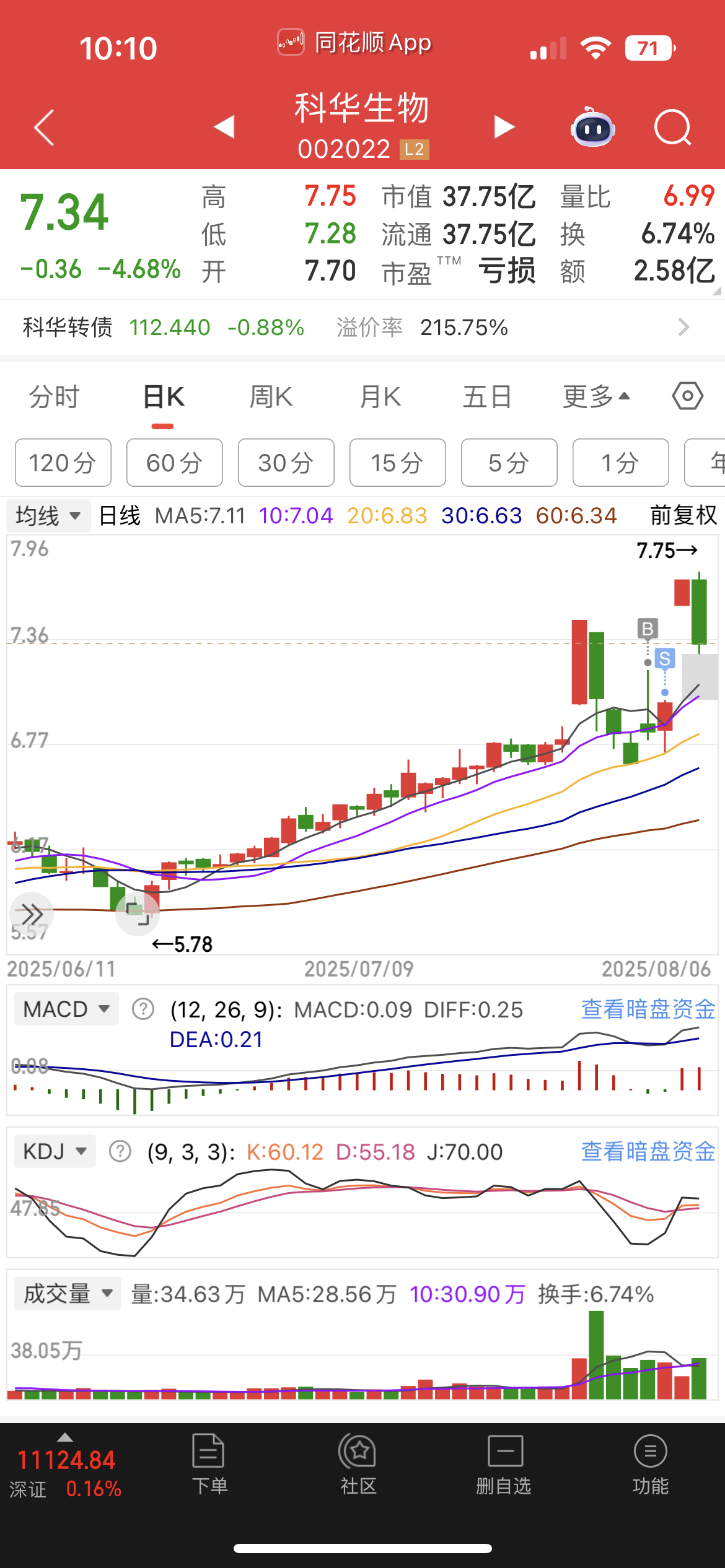Tap the tallest green volume bar
725x1568 pixels.
tap(596, 1356)
